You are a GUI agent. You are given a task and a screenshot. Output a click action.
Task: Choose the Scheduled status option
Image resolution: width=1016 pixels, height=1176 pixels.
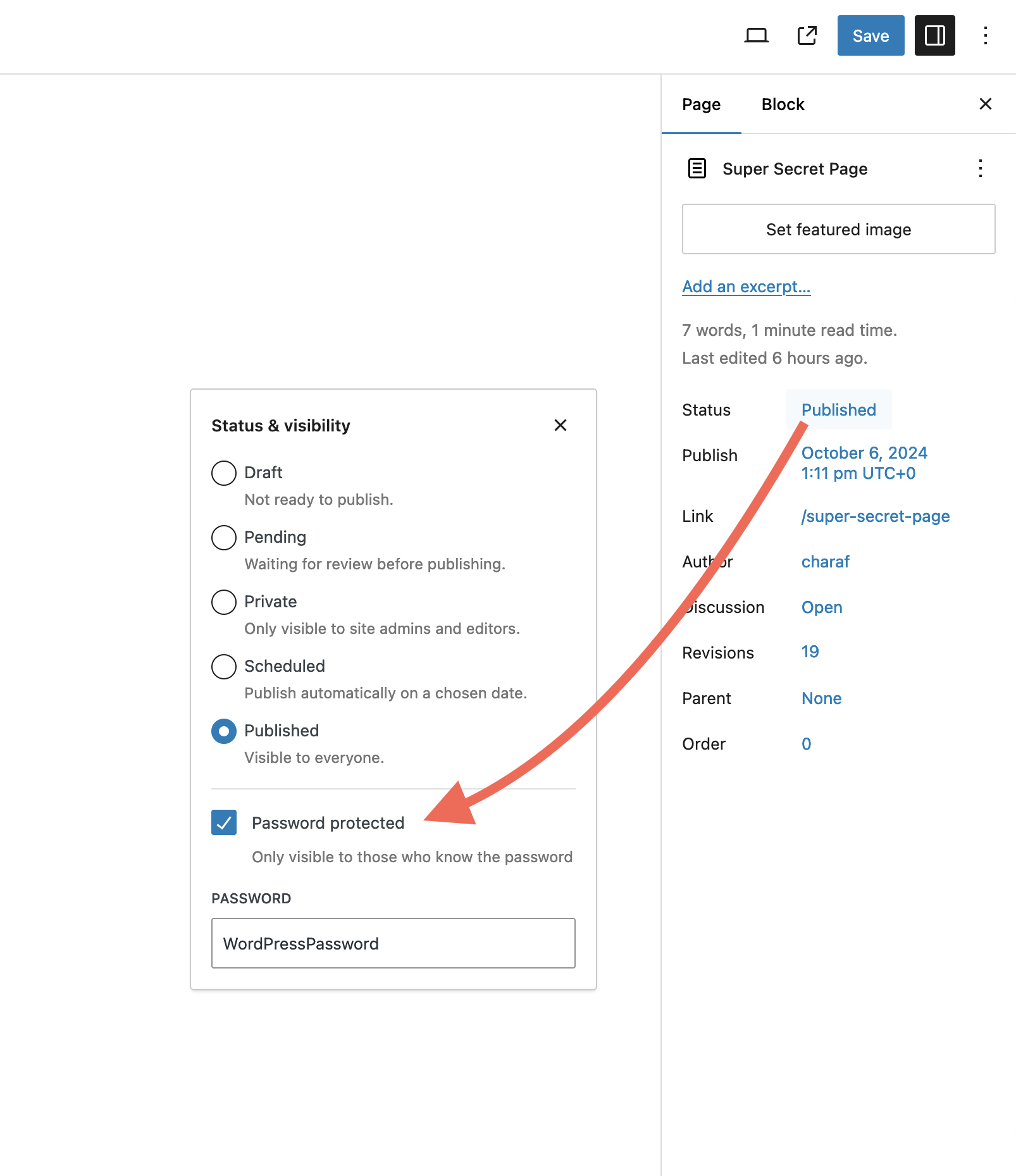point(224,666)
